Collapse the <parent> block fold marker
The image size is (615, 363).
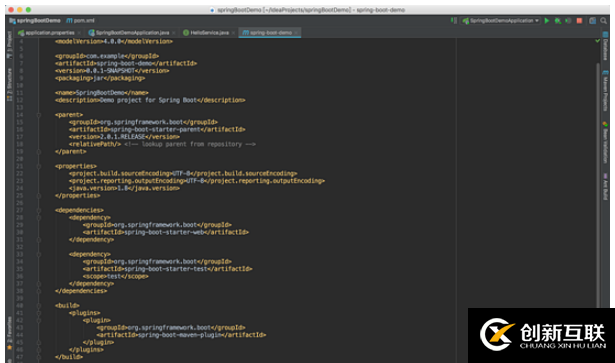(39, 115)
